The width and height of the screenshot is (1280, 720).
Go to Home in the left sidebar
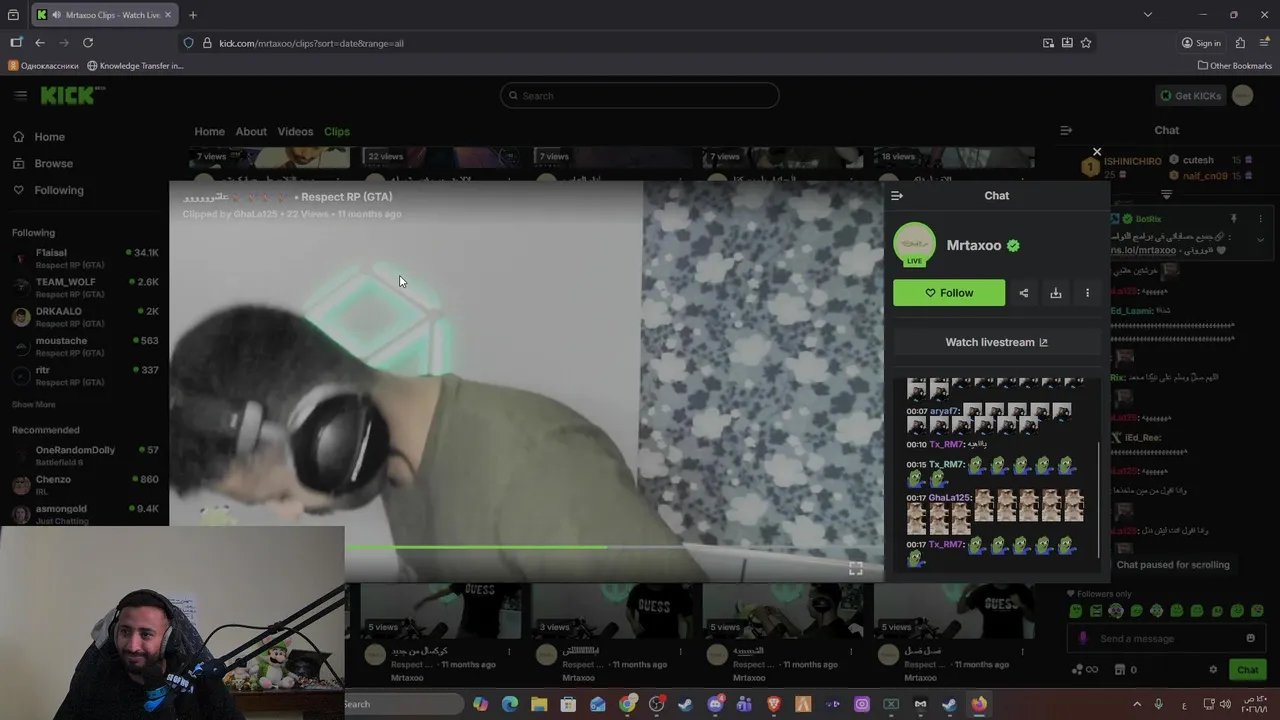38,137
